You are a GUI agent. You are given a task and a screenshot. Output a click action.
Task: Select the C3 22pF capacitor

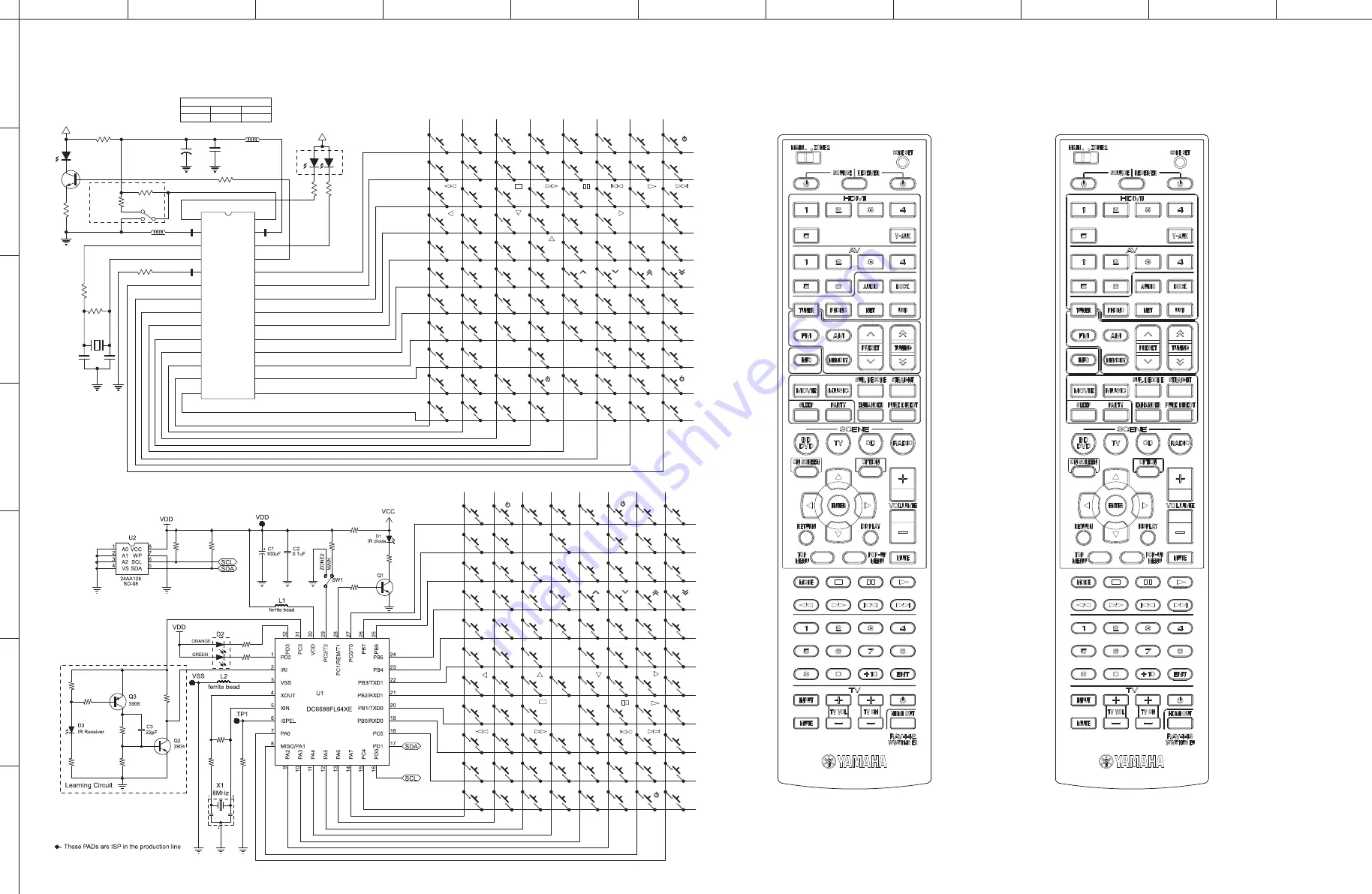pyautogui.click(x=141, y=730)
